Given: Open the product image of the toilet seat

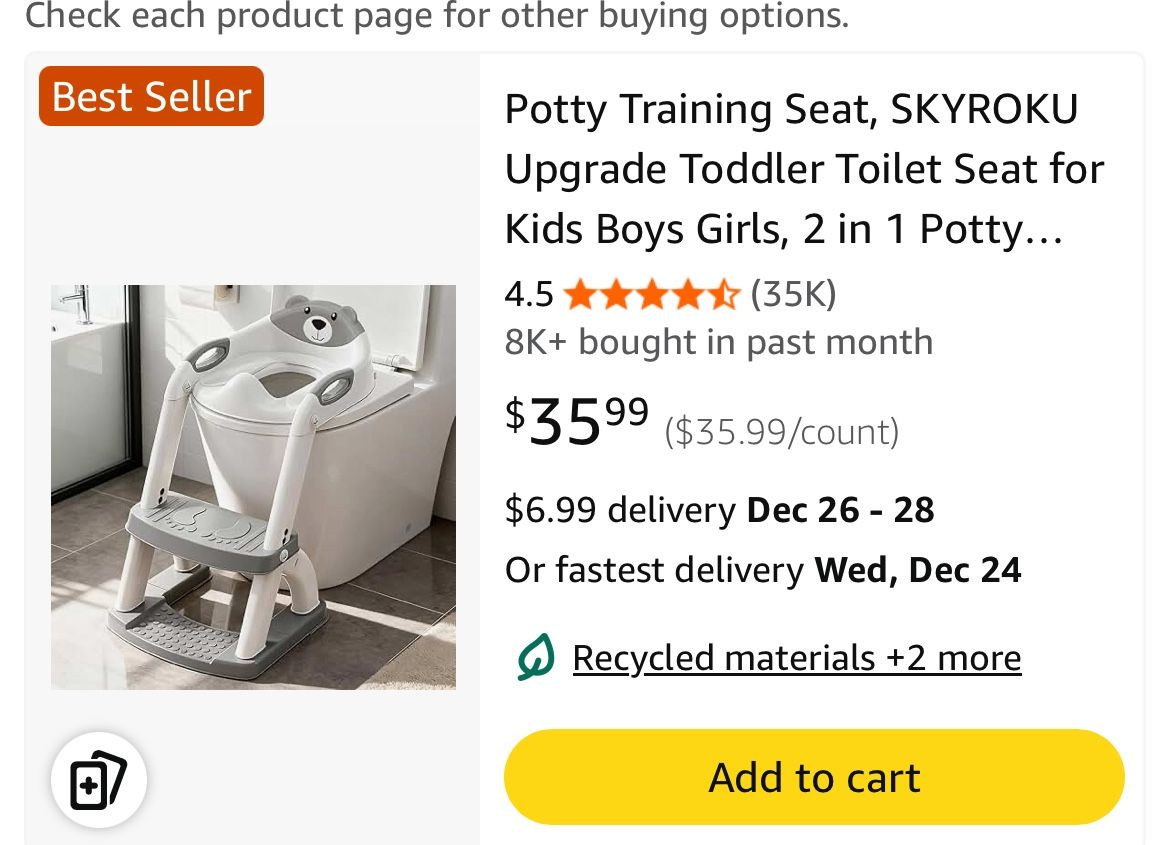Looking at the screenshot, I should point(253,486).
